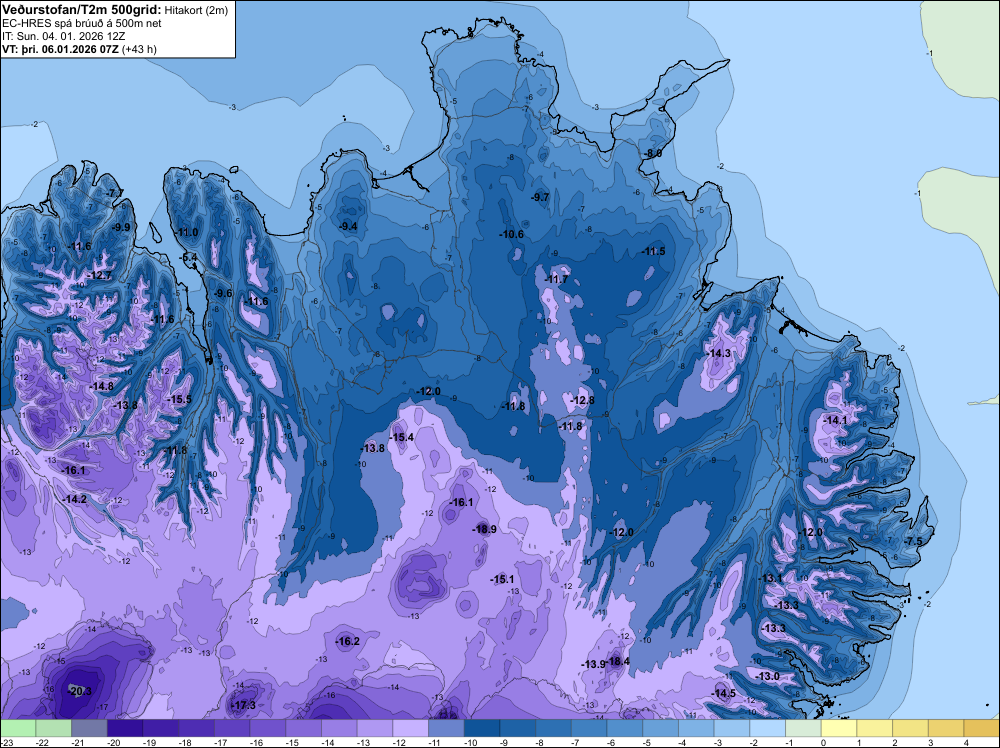Click the -5.4 temperature reading

coord(188,258)
